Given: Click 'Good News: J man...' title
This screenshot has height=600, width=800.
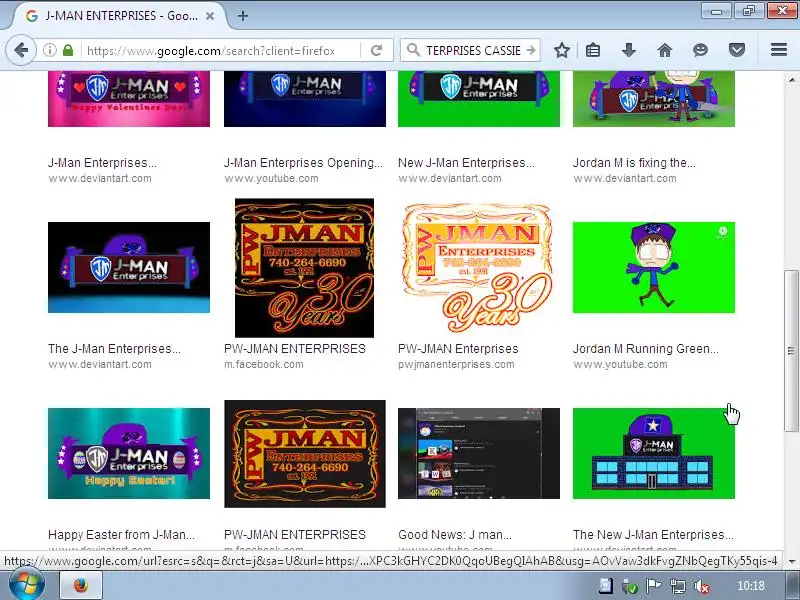Looking at the screenshot, I should 455,535.
